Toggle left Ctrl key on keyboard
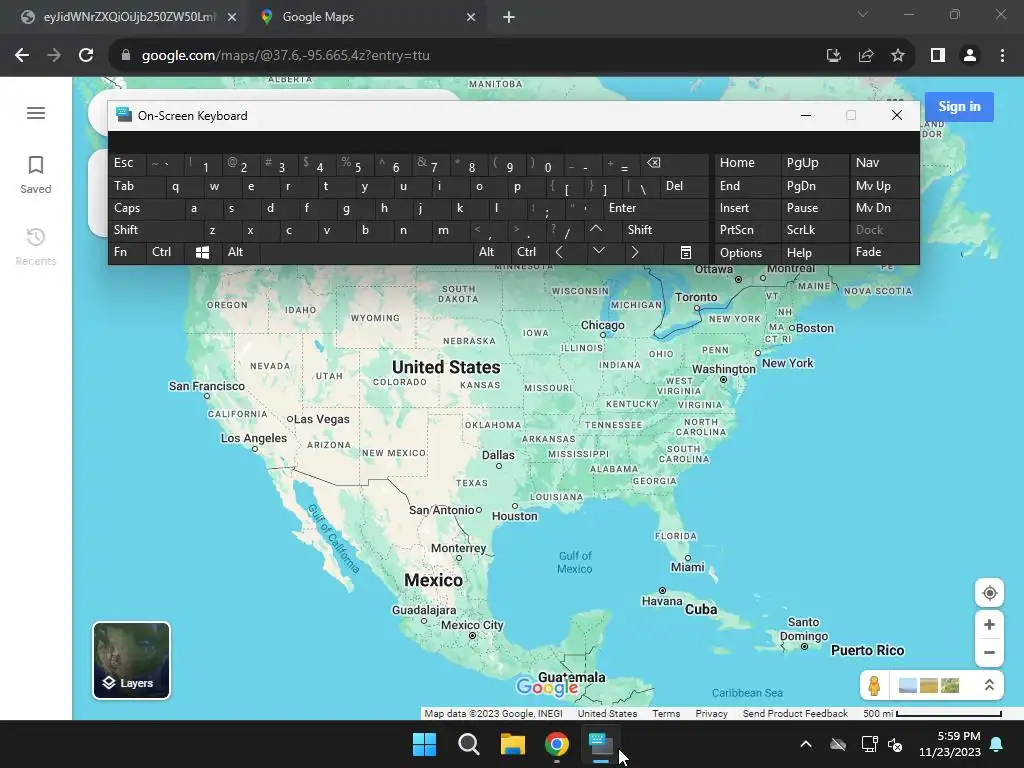 coord(166,252)
